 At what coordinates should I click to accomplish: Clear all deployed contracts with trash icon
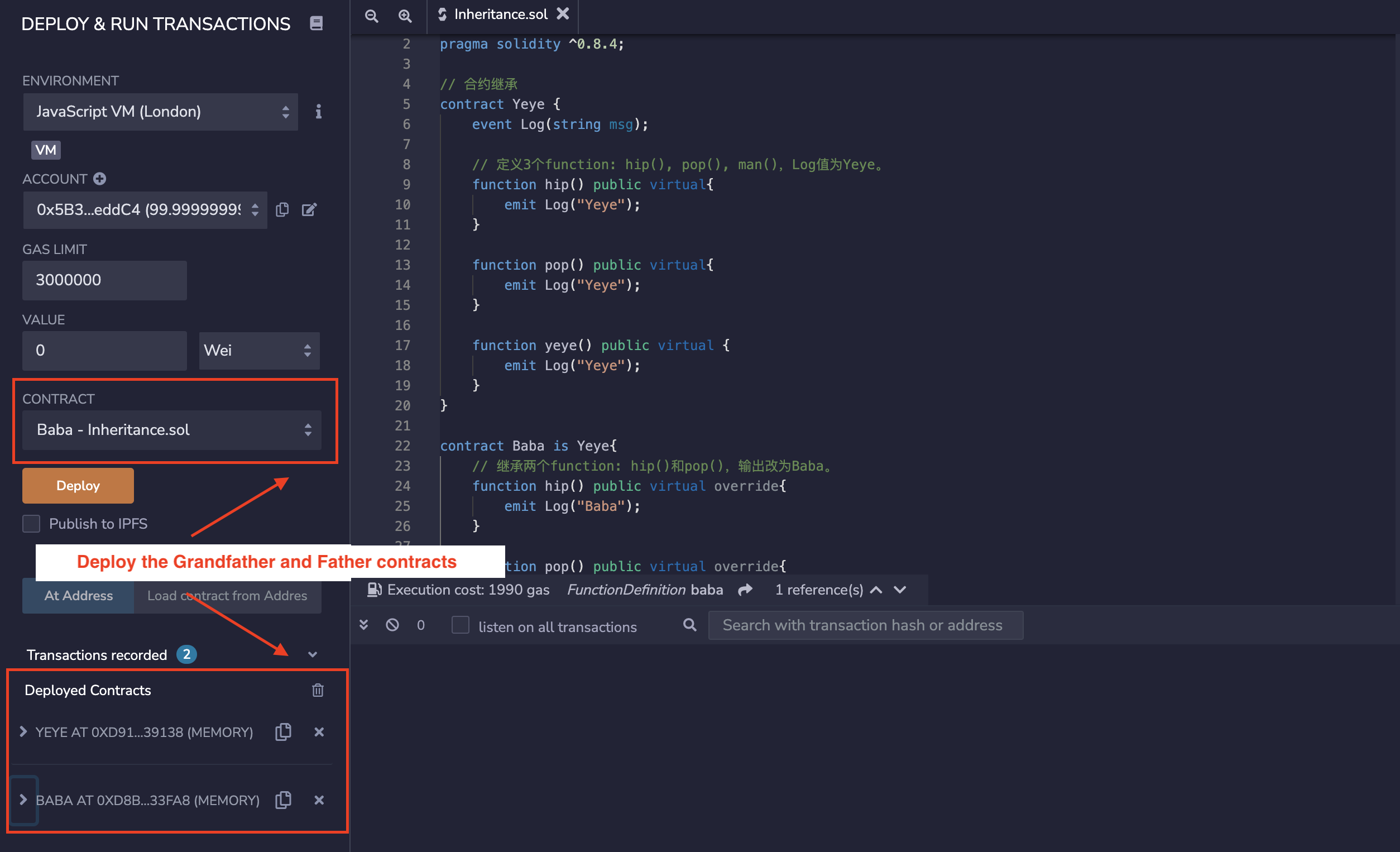pos(318,690)
